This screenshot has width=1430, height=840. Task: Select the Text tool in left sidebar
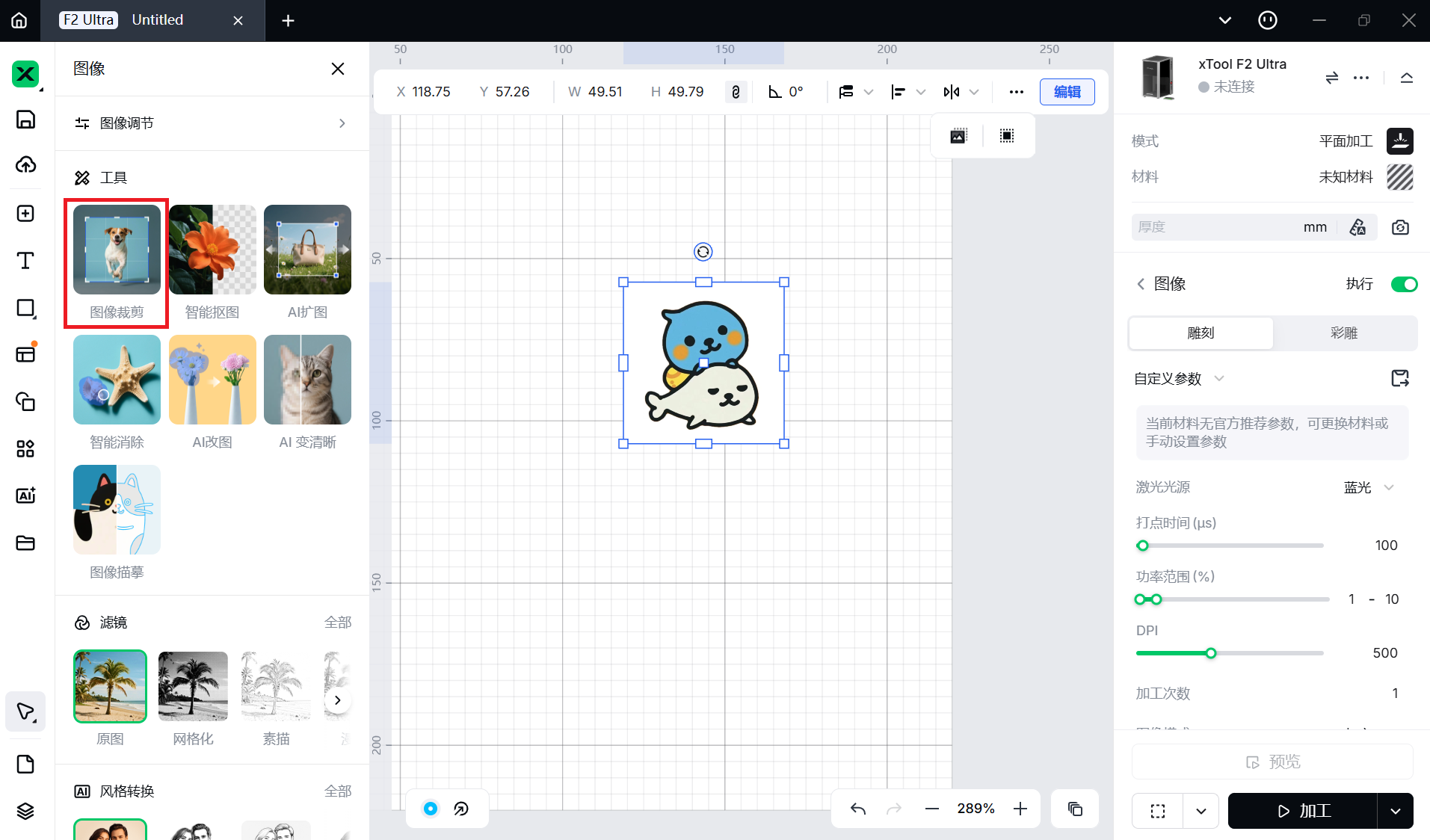[x=25, y=261]
